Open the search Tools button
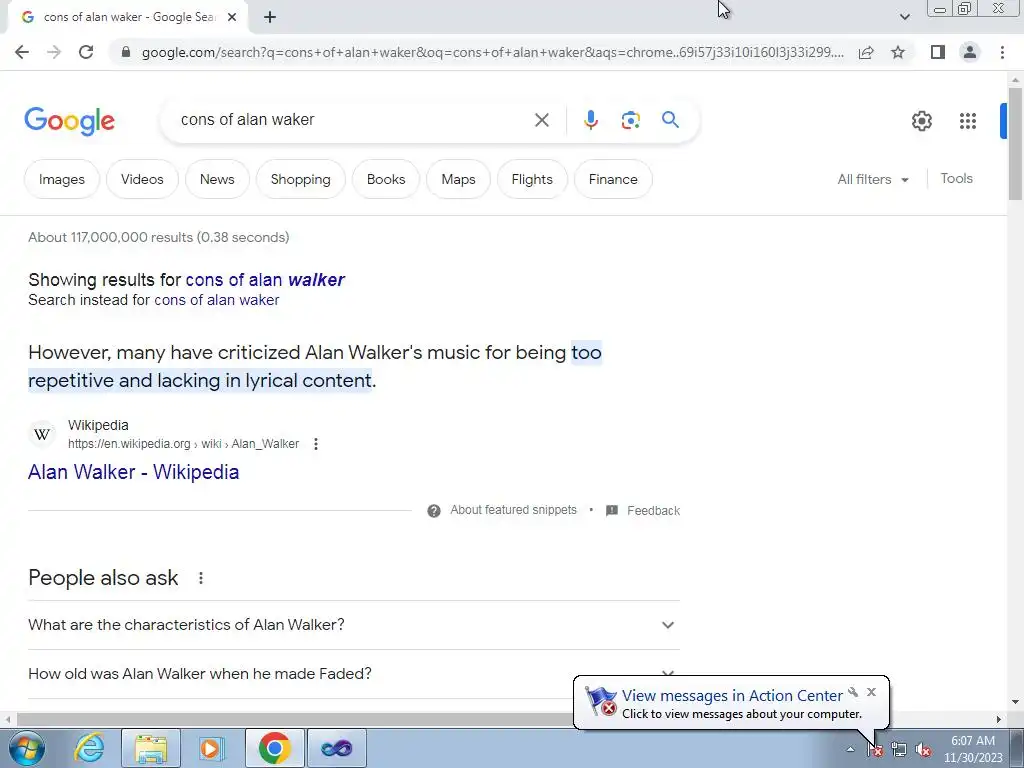Viewport: 1024px width, 768px height. [956, 178]
